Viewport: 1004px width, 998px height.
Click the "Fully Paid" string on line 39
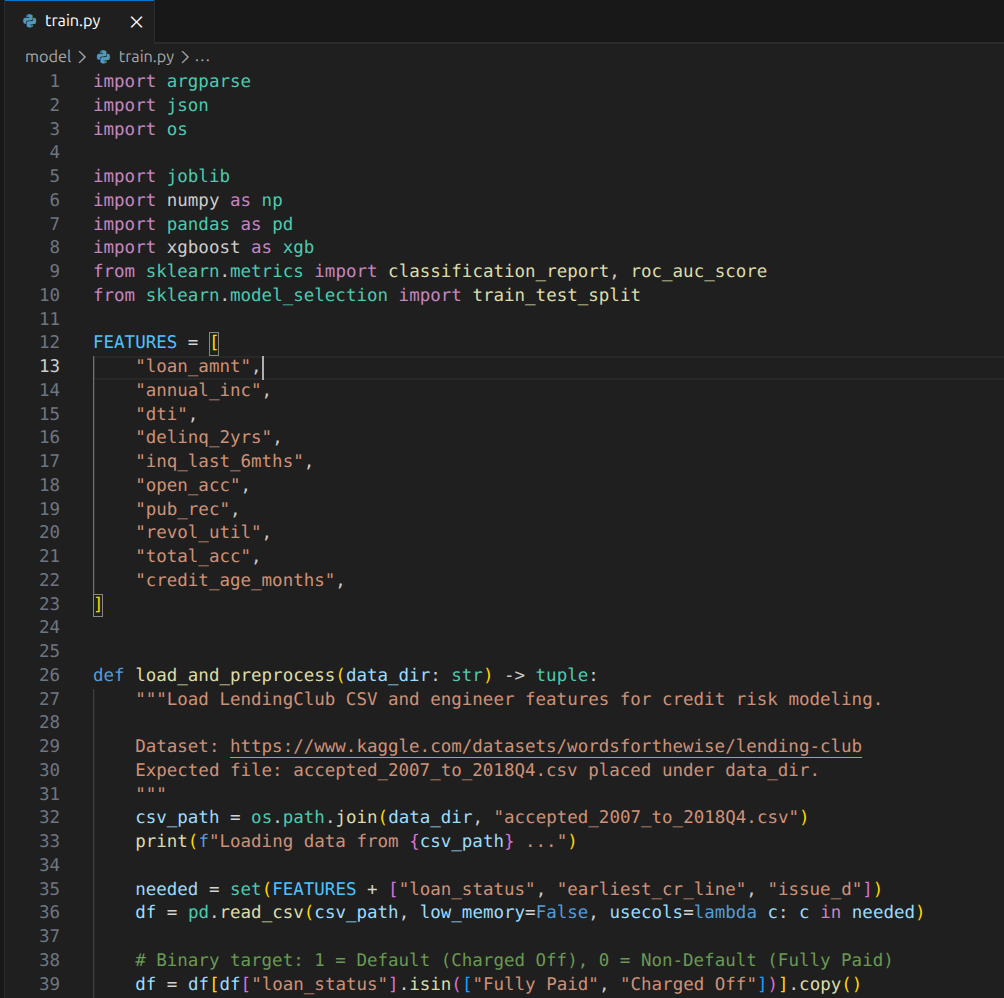click(x=535, y=984)
